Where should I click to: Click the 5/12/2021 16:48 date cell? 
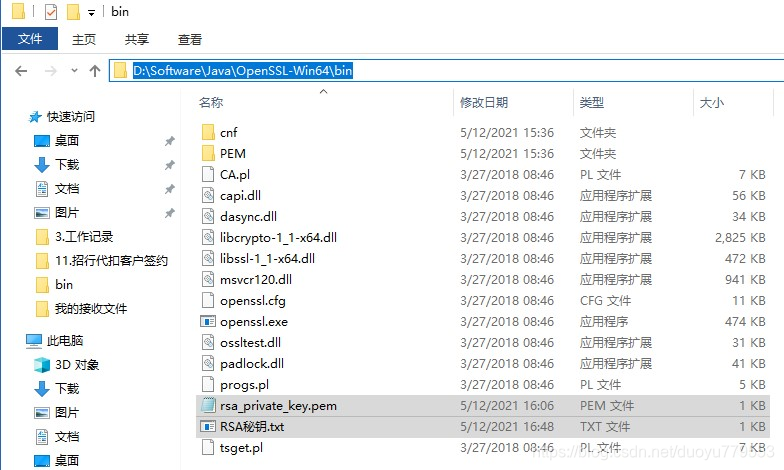point(507,426)
